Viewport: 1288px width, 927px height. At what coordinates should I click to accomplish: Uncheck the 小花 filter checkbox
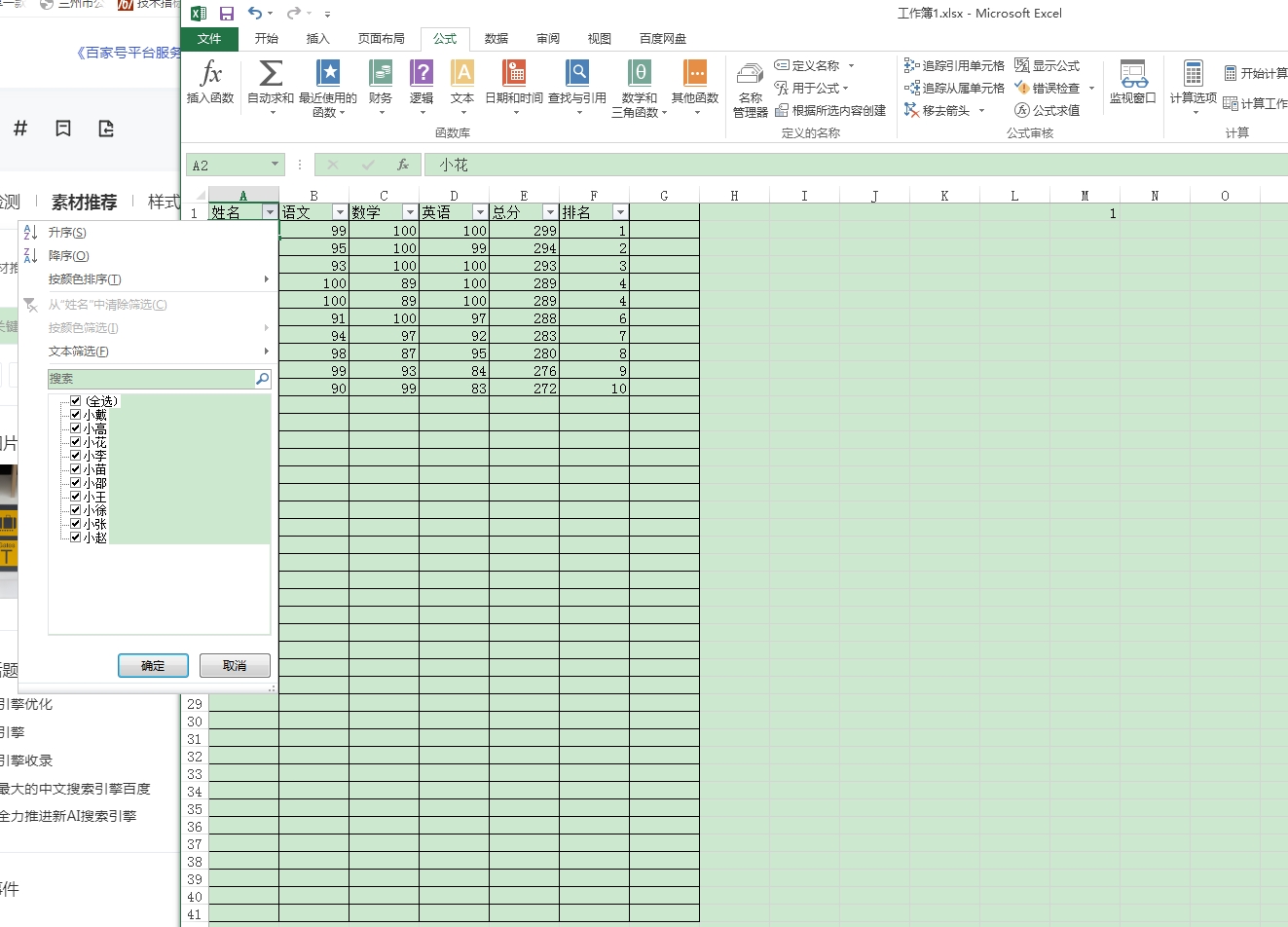[x=75, y=442]
